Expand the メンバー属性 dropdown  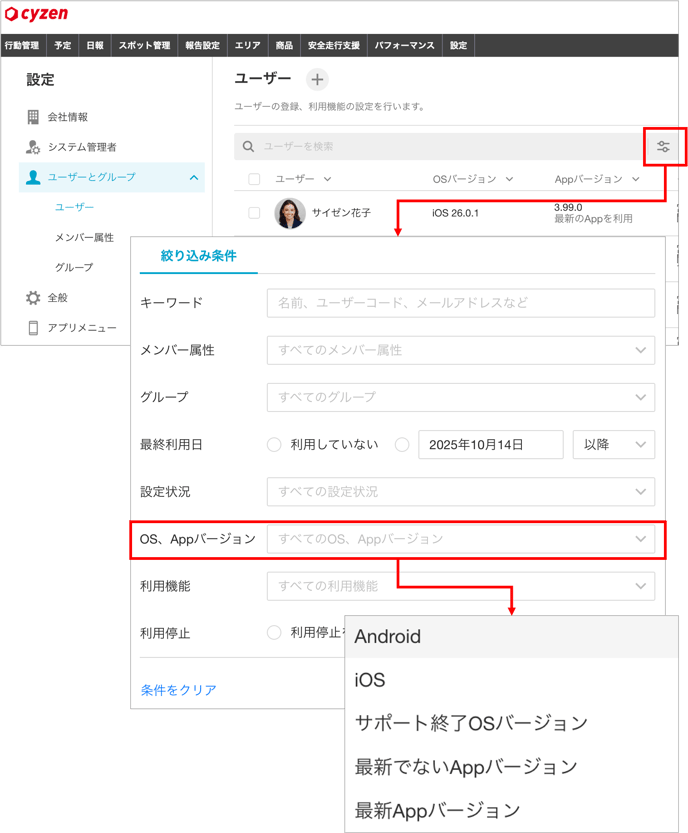click(460, 350)
